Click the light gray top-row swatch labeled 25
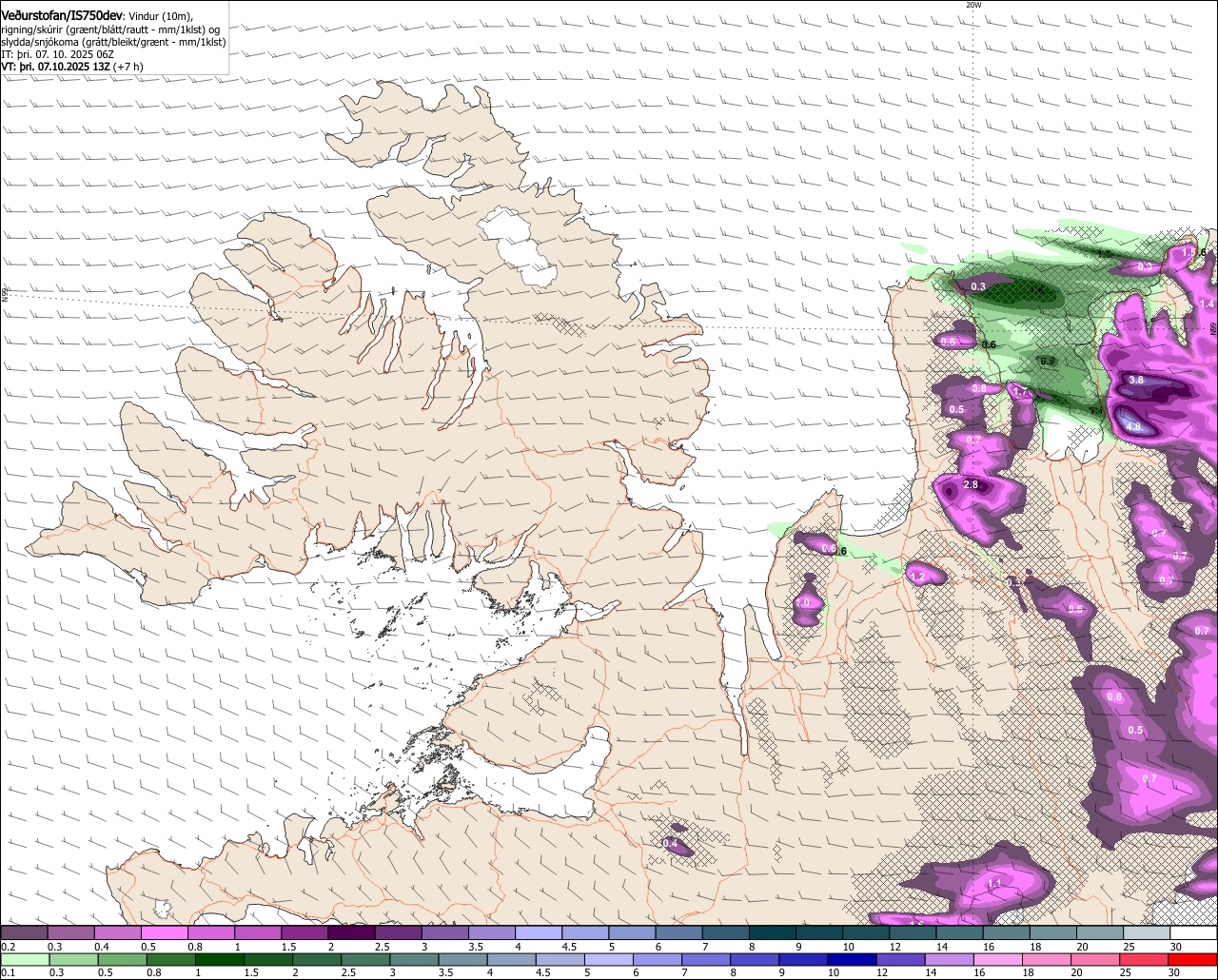The height and width of the screenshot is (980, 1218). coord(1148,932)
